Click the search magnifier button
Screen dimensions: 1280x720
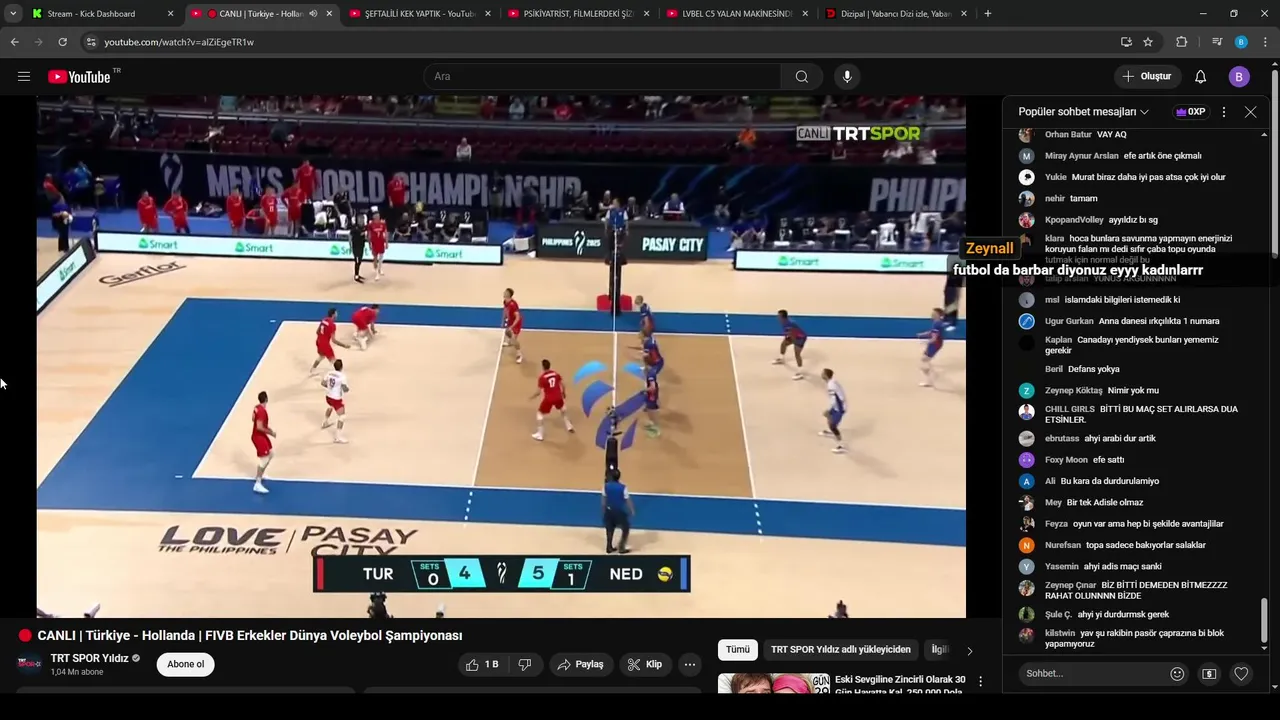coord(802,77)
